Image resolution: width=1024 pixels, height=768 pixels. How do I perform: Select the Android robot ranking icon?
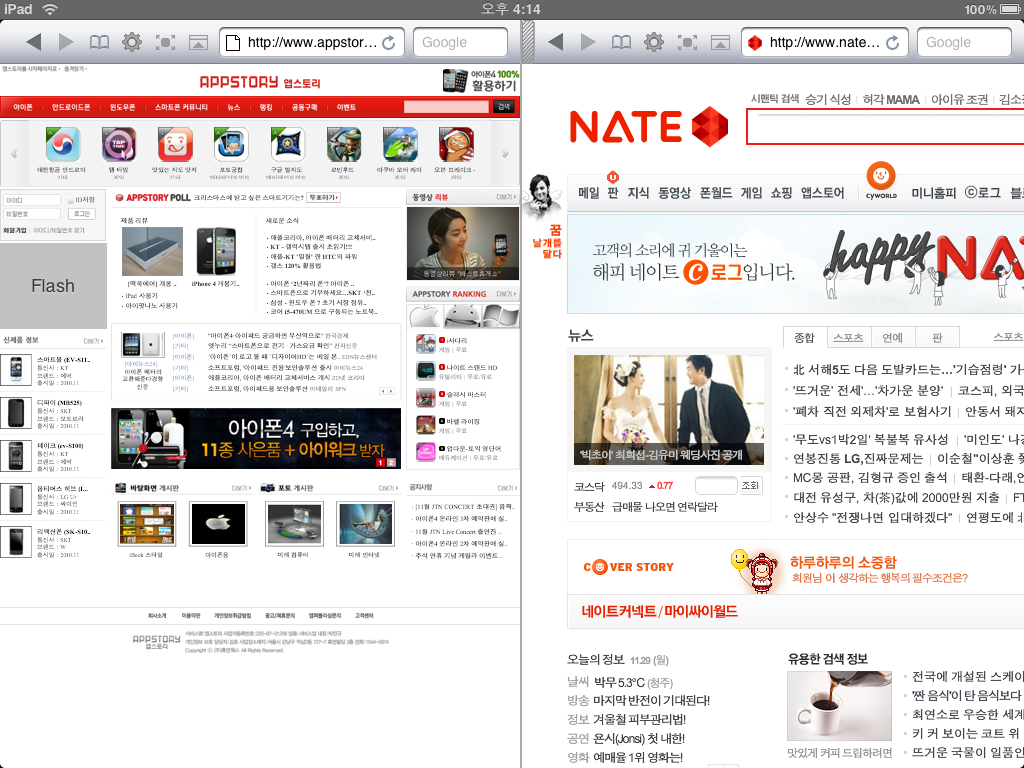click(x=462, y=317)
